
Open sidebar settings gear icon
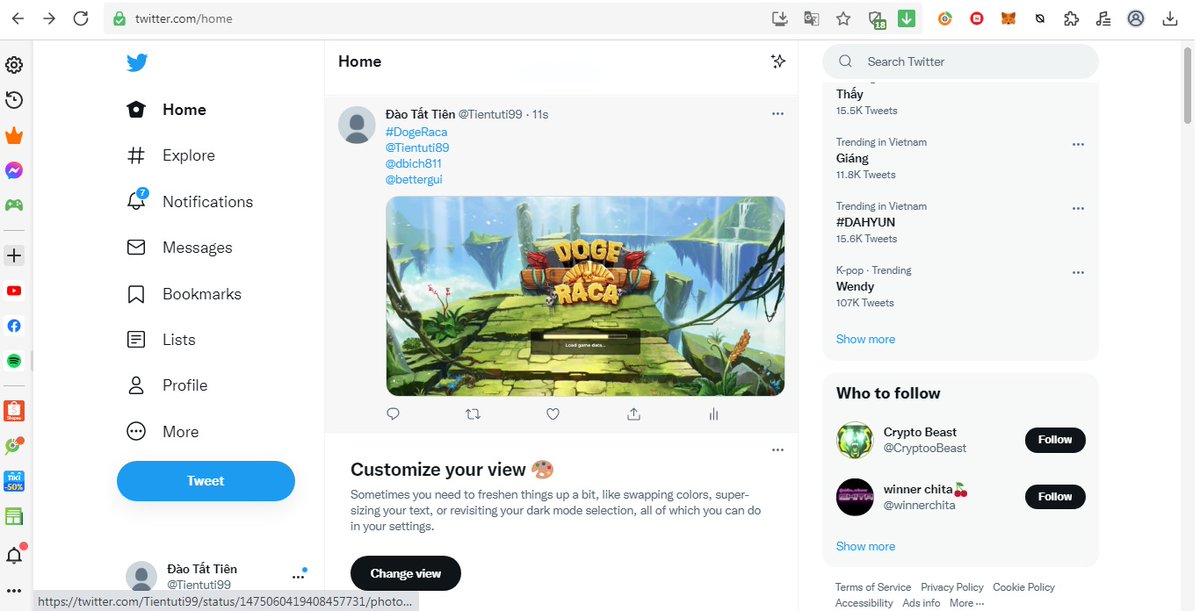pyautogui.click(x=14, y=65)
